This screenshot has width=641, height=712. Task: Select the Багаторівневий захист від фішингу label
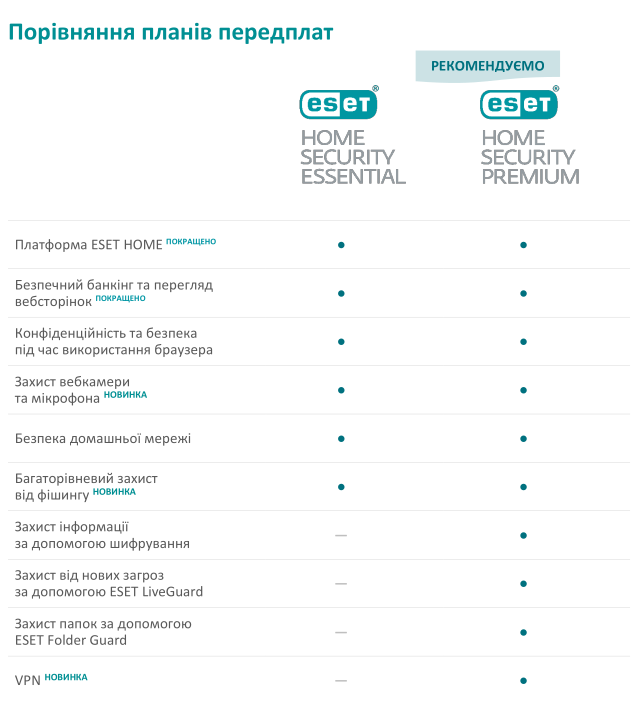(86, 486)
